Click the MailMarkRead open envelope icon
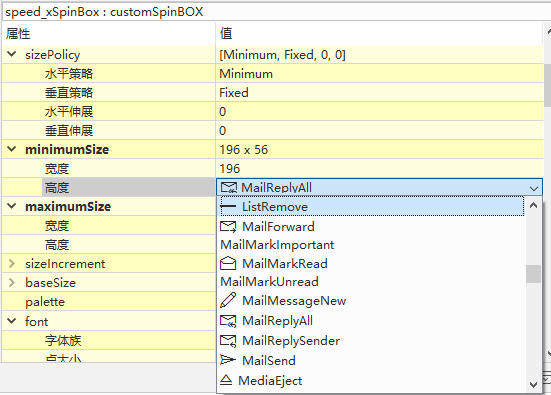Viewport: 551px width, 395px height. [228, 264]
